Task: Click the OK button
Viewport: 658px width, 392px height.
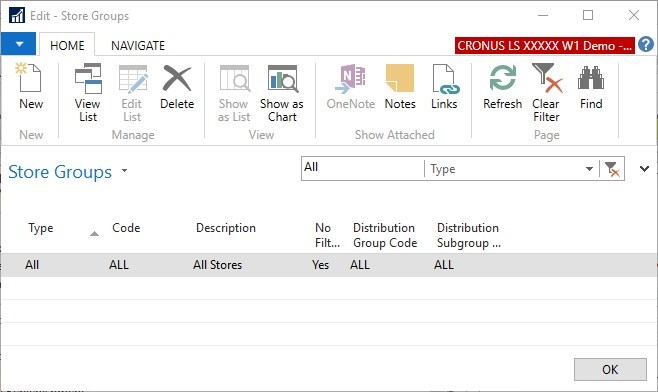Action: pyautogui.click(x=610, y=369)
